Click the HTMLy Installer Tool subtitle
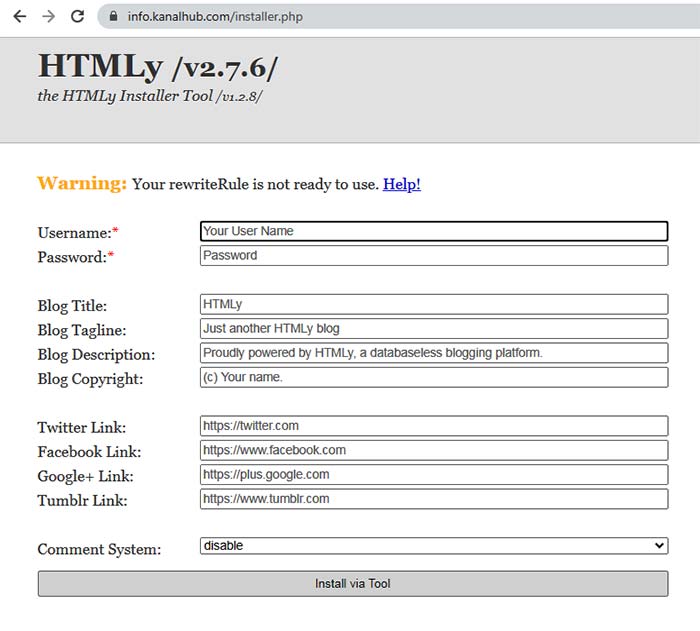This screenshot has height=631, width=700. [150, 96]
